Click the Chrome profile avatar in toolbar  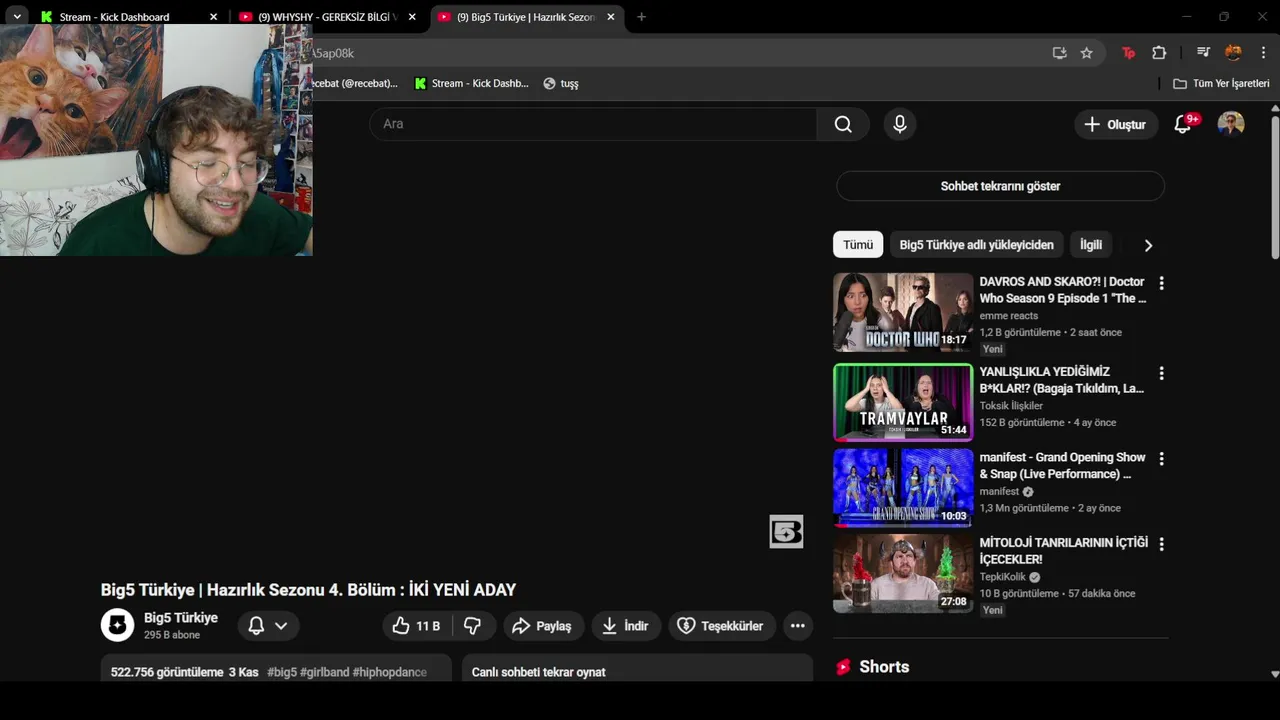tap(1233, 53)
